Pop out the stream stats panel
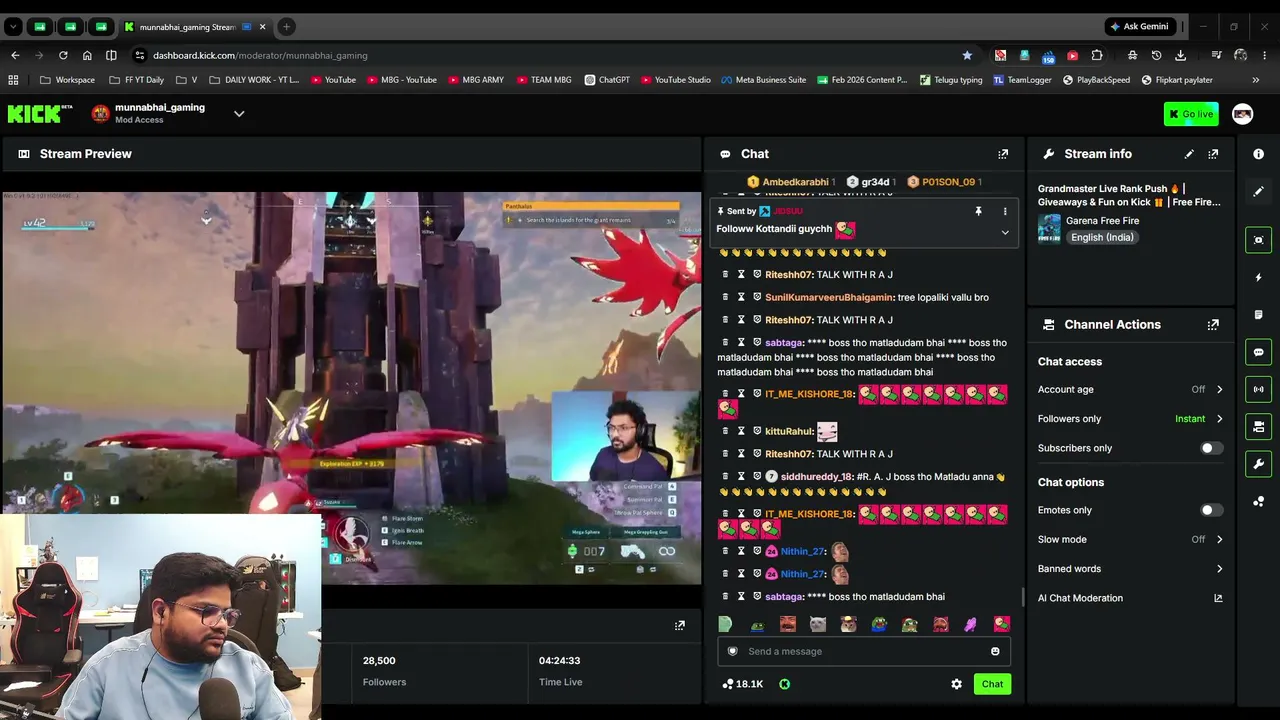Viewport: 1280px width, 720px height. click(680, 626)
